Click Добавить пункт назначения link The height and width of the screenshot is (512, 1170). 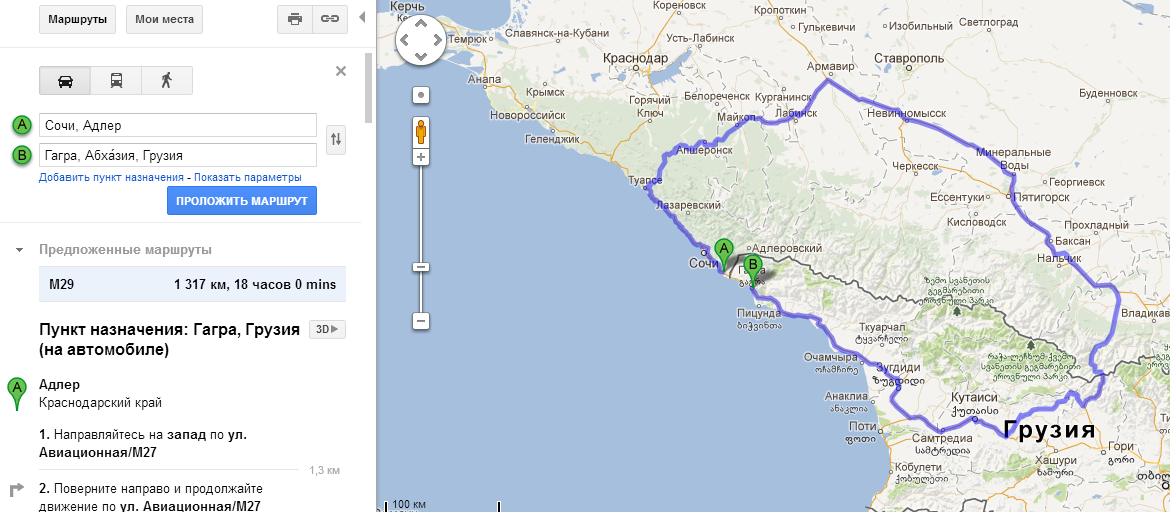click(x=111, y=178)
